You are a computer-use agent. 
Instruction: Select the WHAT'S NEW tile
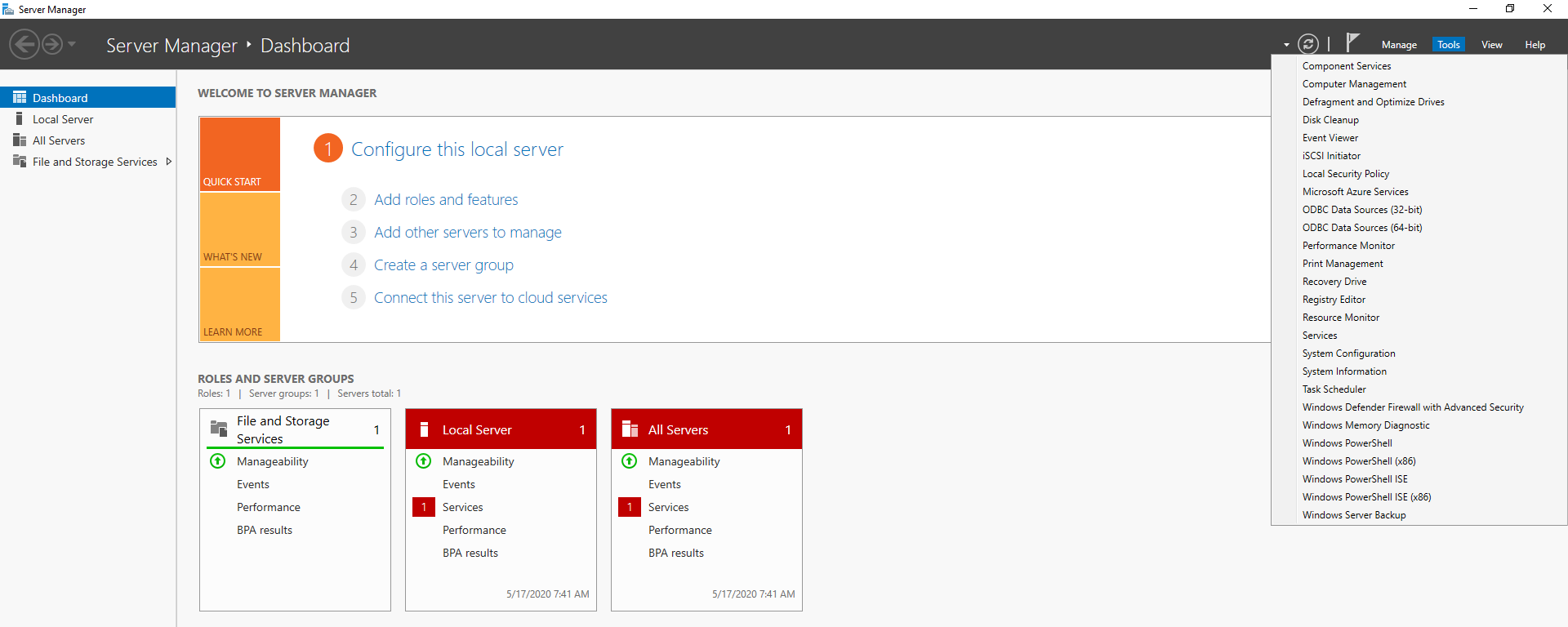point(239,230)
